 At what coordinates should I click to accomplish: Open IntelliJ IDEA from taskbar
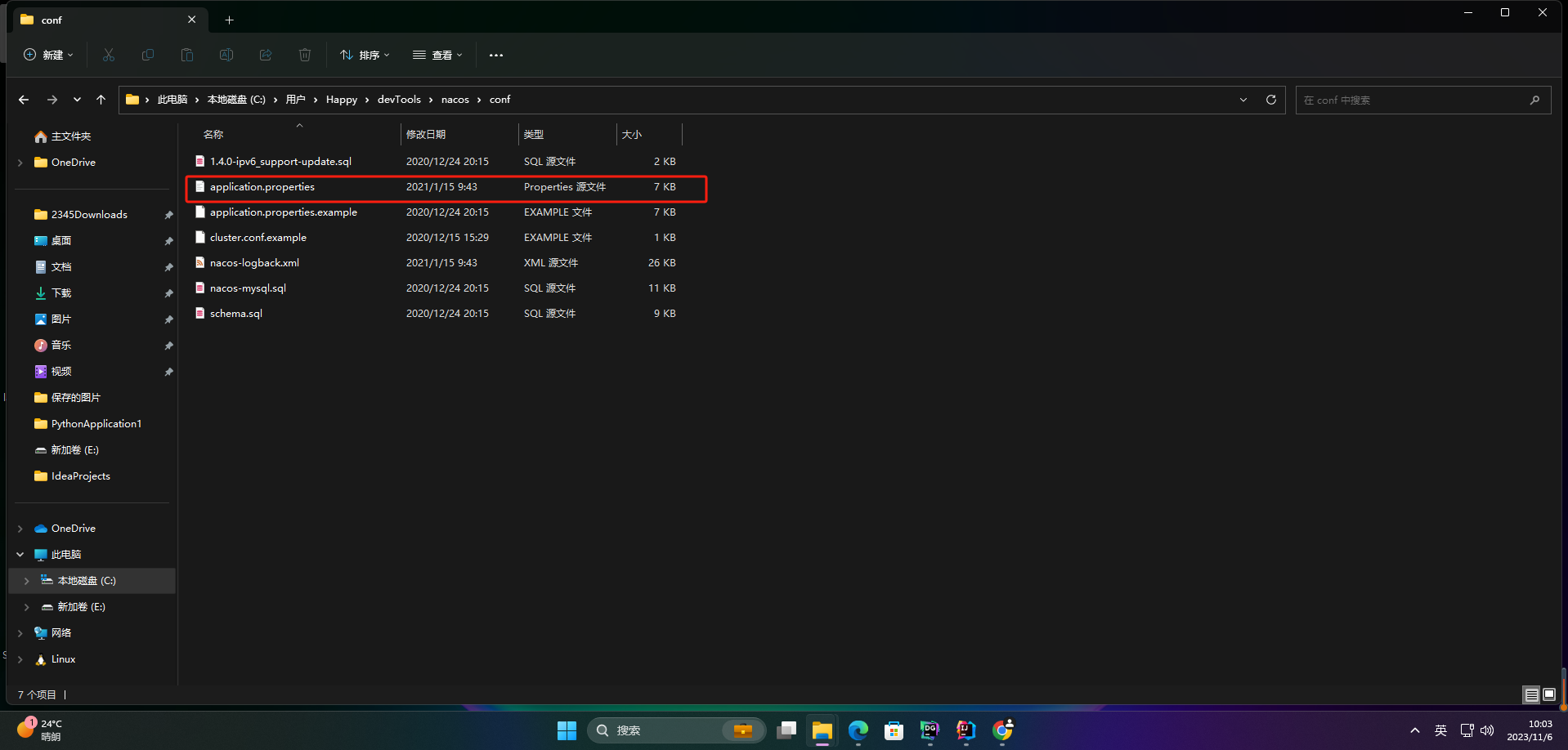(x=966, y=730)
